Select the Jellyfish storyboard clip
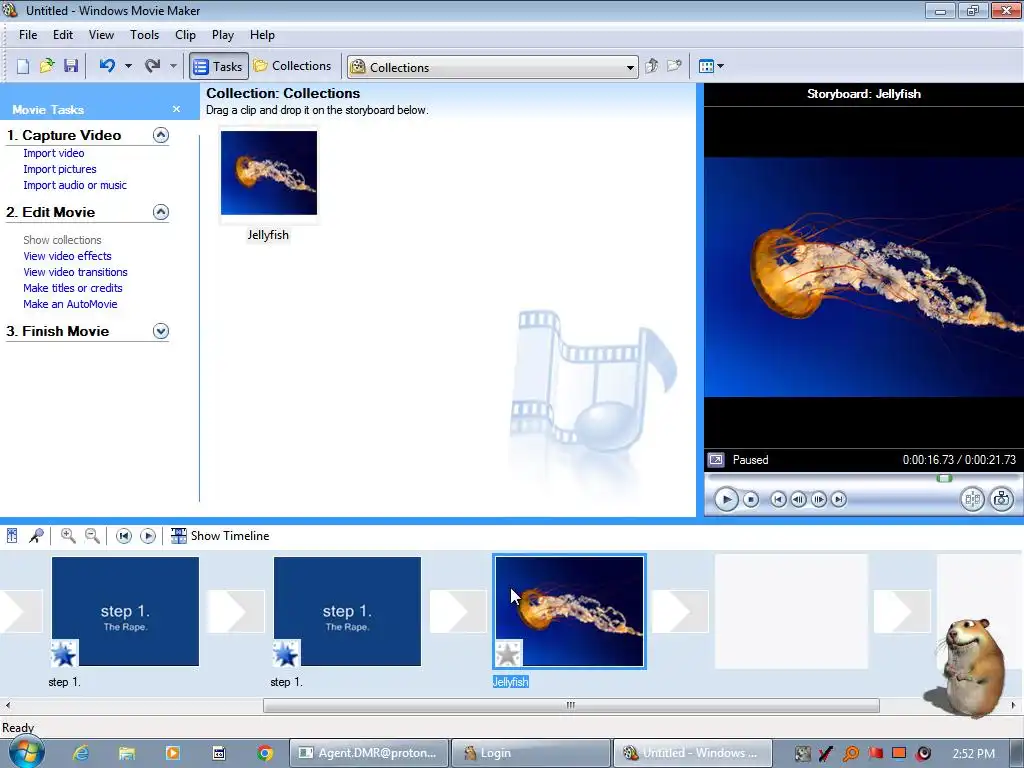The width and height of the screenshot is (1024, 768). 569,611
